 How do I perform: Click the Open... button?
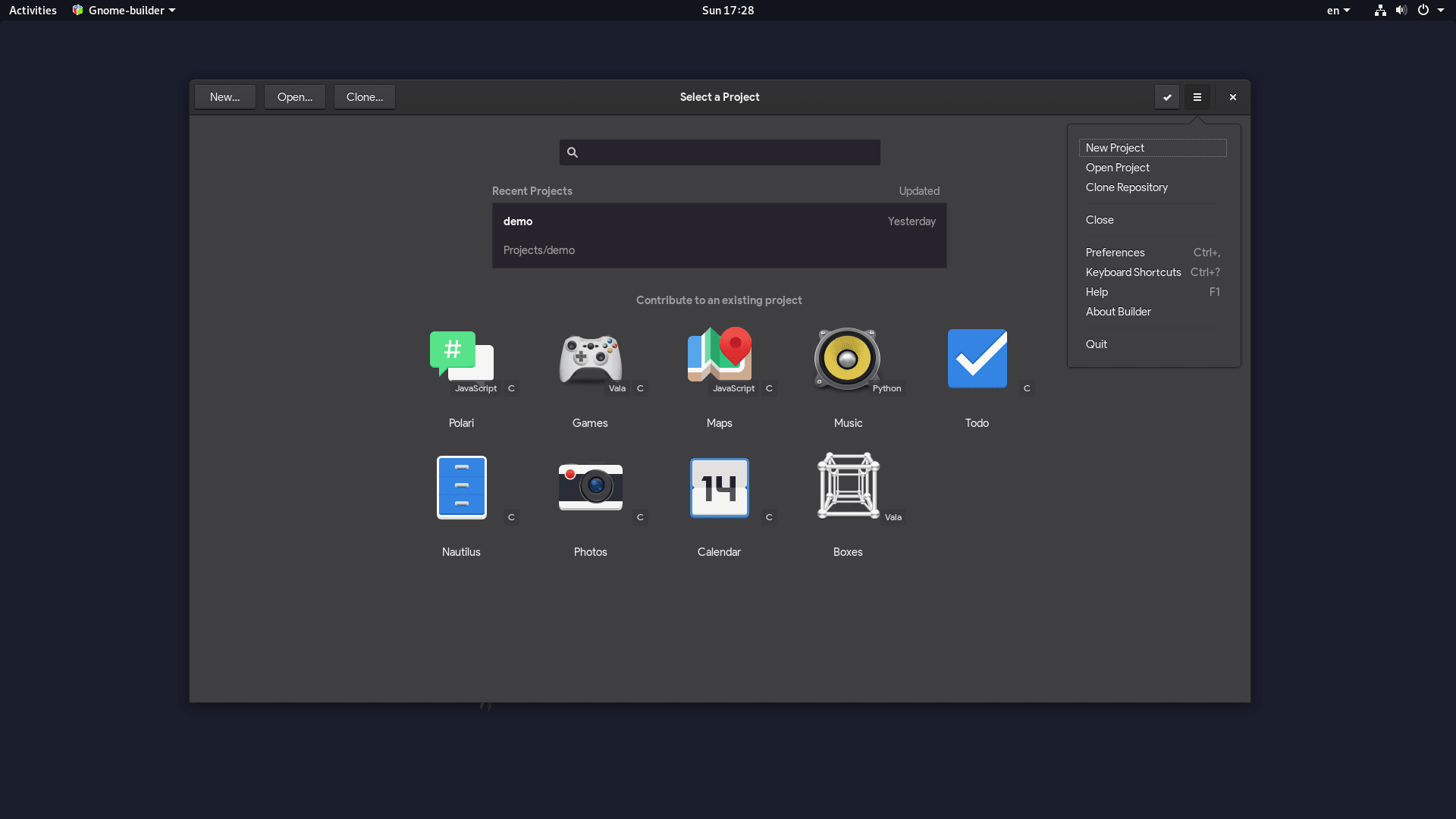pyautogui.click(x=295, y=97)
